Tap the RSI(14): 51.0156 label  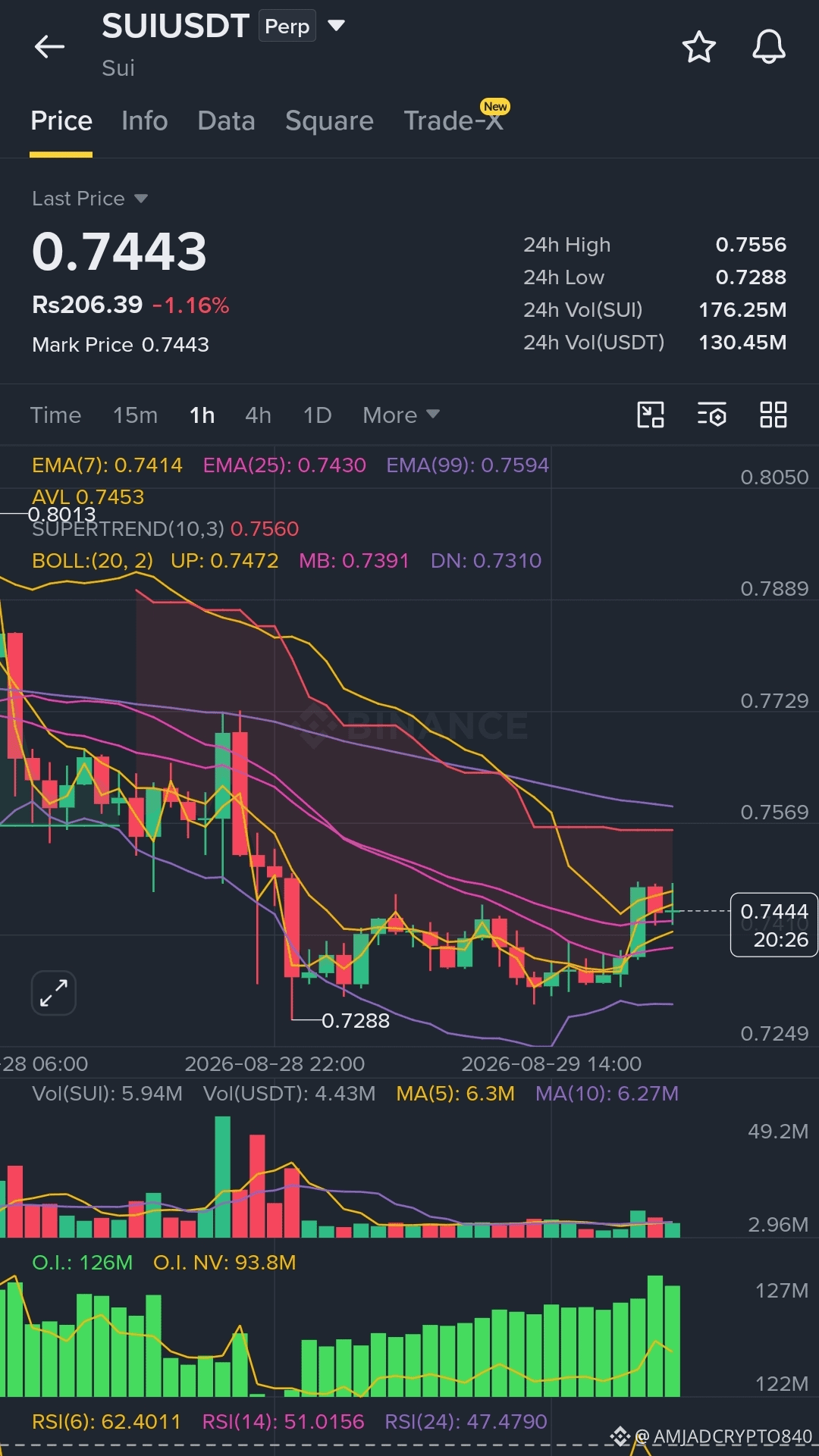[283, 1422]
